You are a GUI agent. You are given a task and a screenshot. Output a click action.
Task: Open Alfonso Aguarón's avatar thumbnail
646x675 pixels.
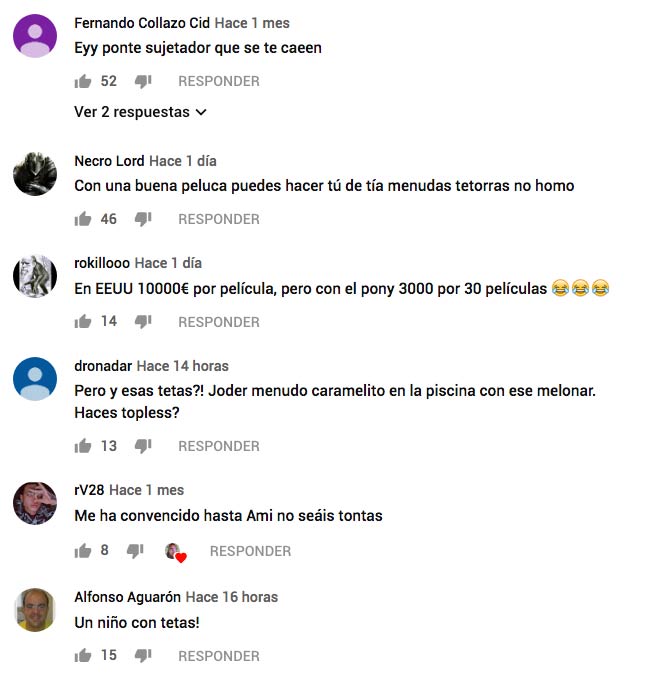[35, 610]
